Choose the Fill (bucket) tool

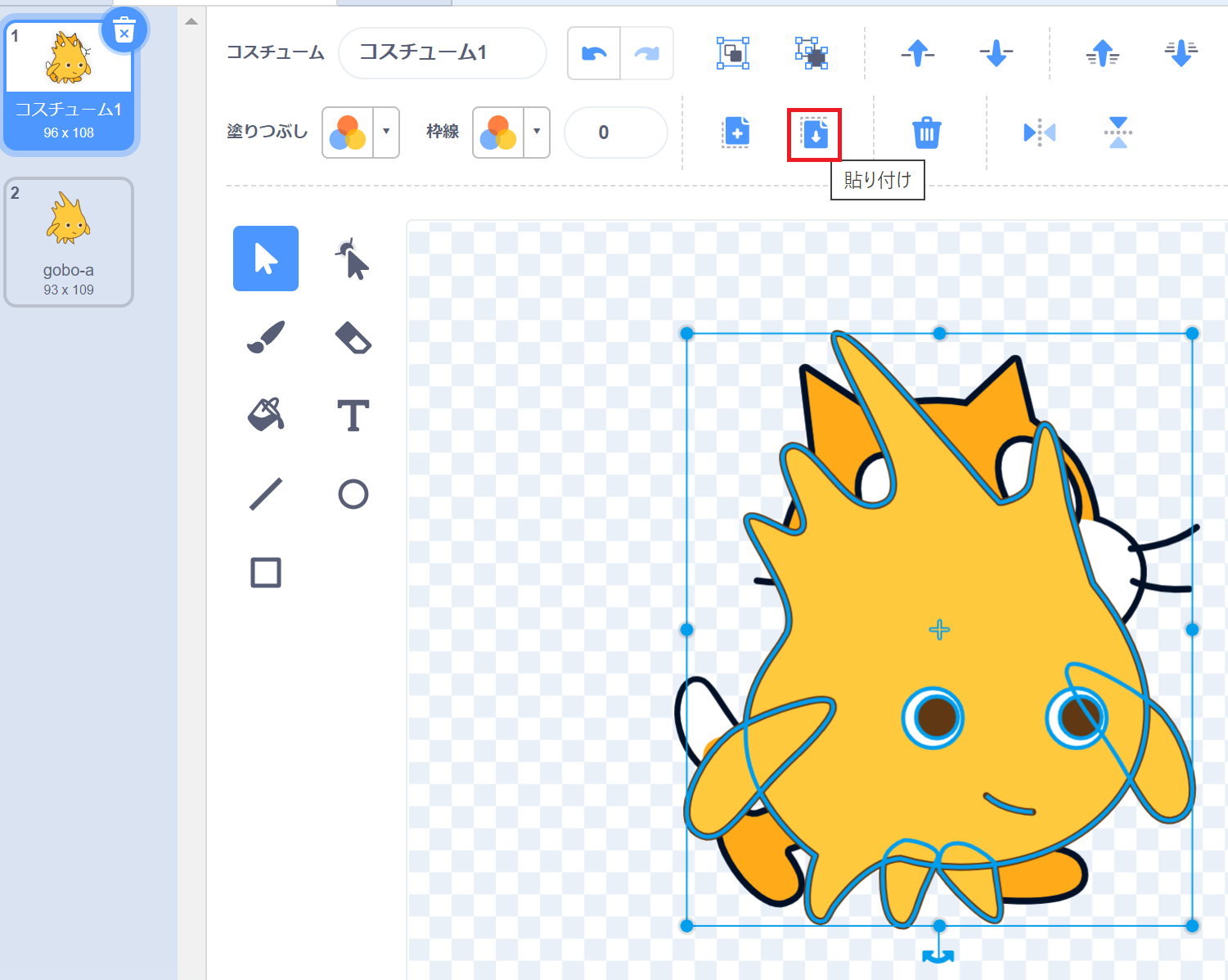click(x=265, y=415)
